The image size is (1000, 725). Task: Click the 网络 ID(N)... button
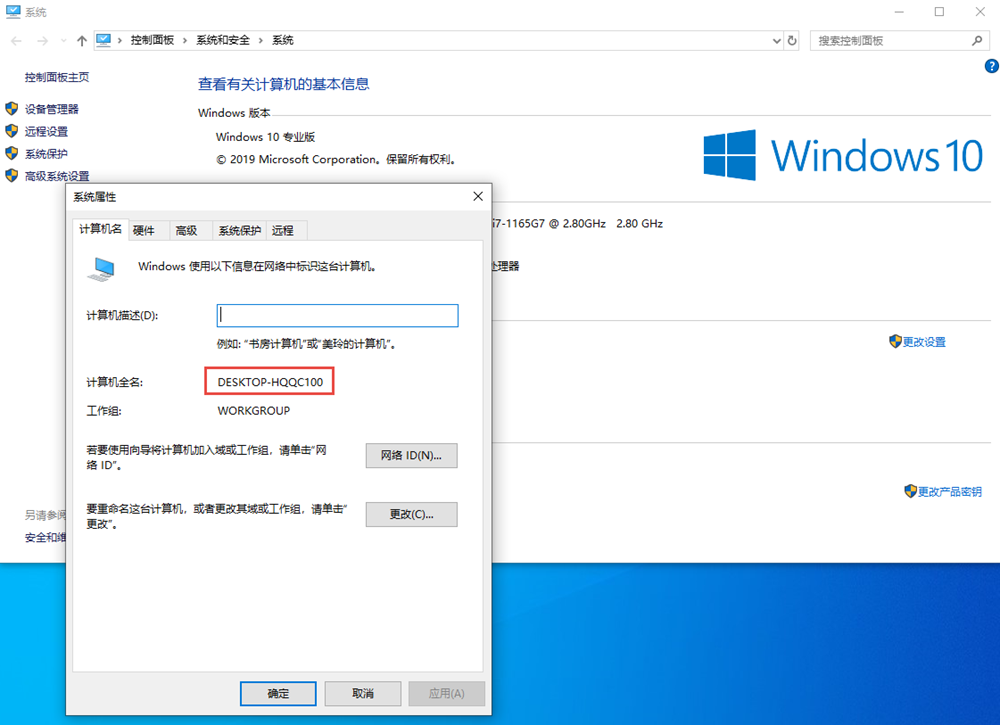411,456
